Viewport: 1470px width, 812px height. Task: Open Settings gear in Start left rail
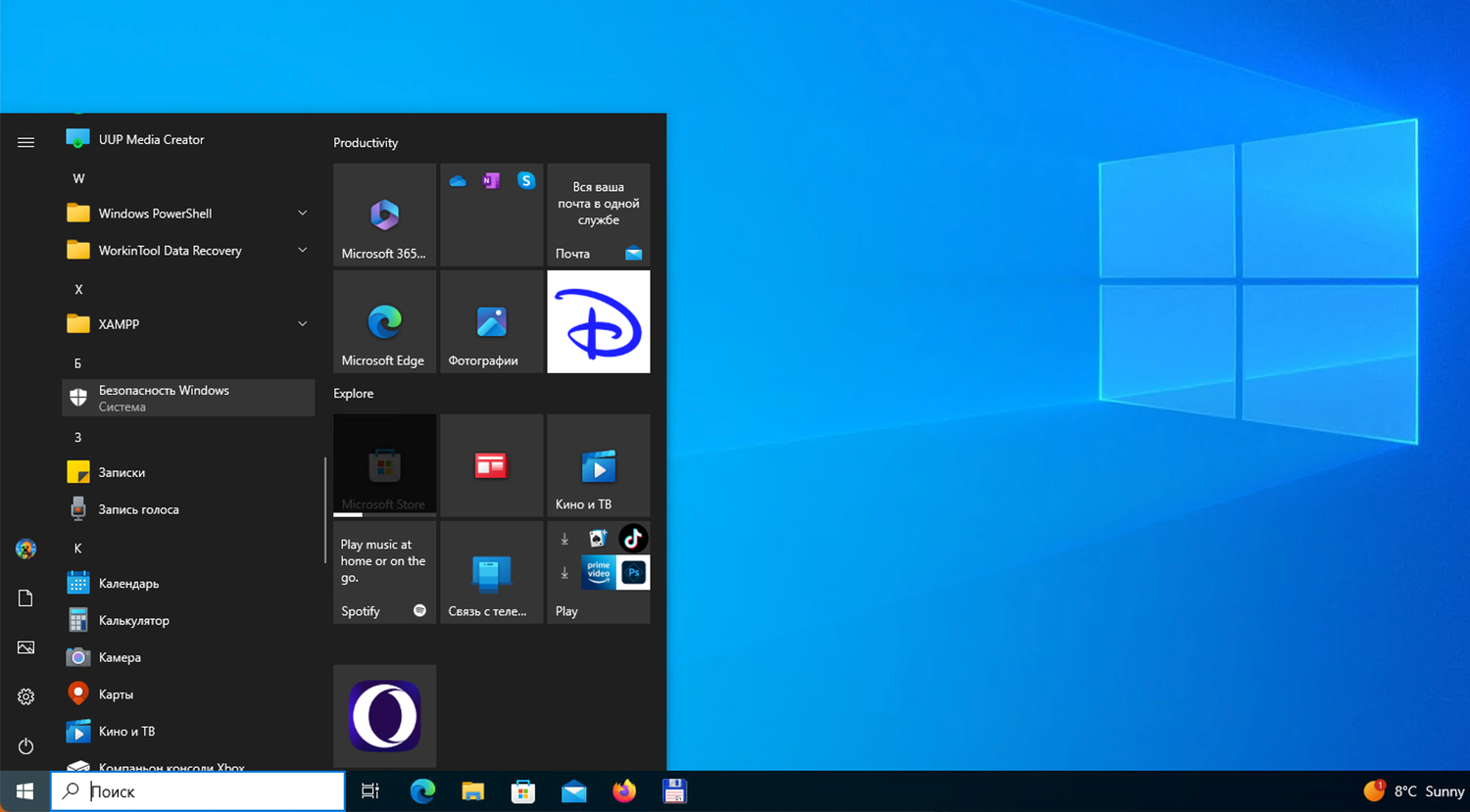[x=25, y=697]
